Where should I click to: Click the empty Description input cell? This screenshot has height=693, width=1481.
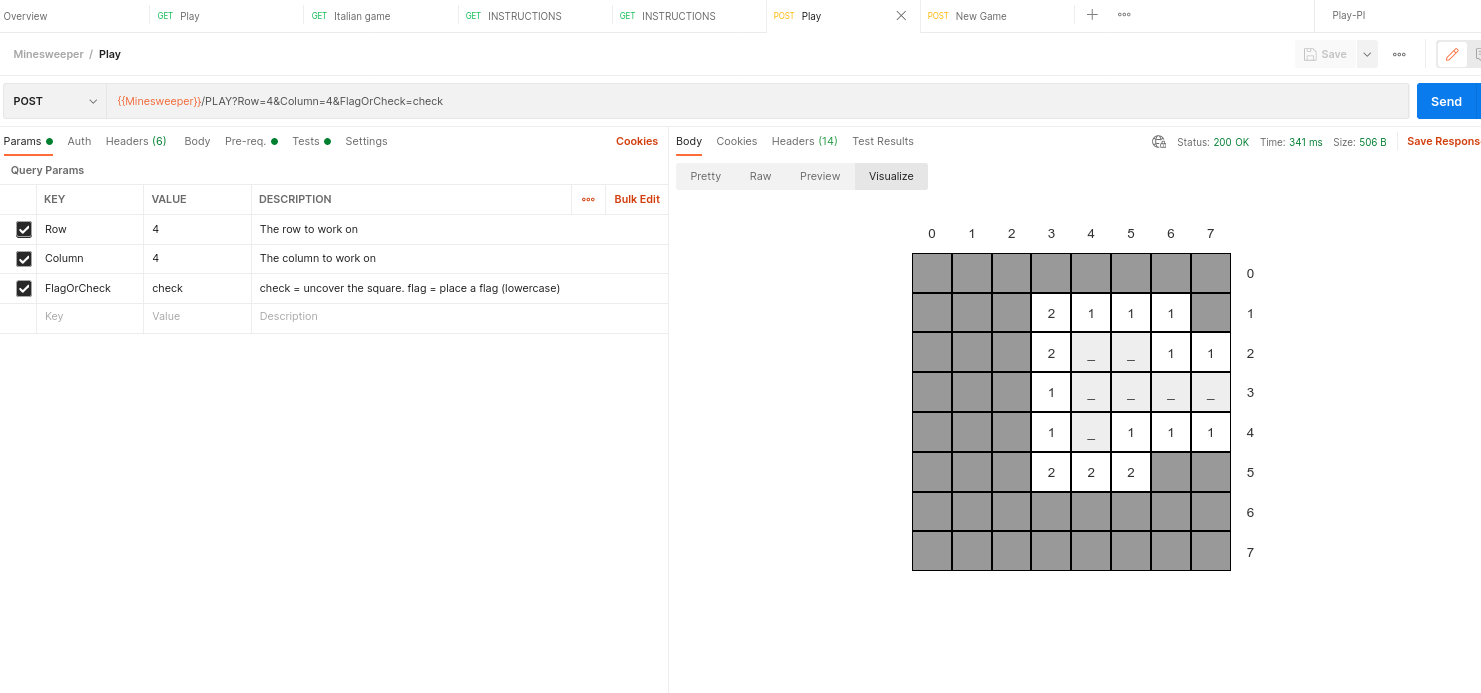point(460,317)
